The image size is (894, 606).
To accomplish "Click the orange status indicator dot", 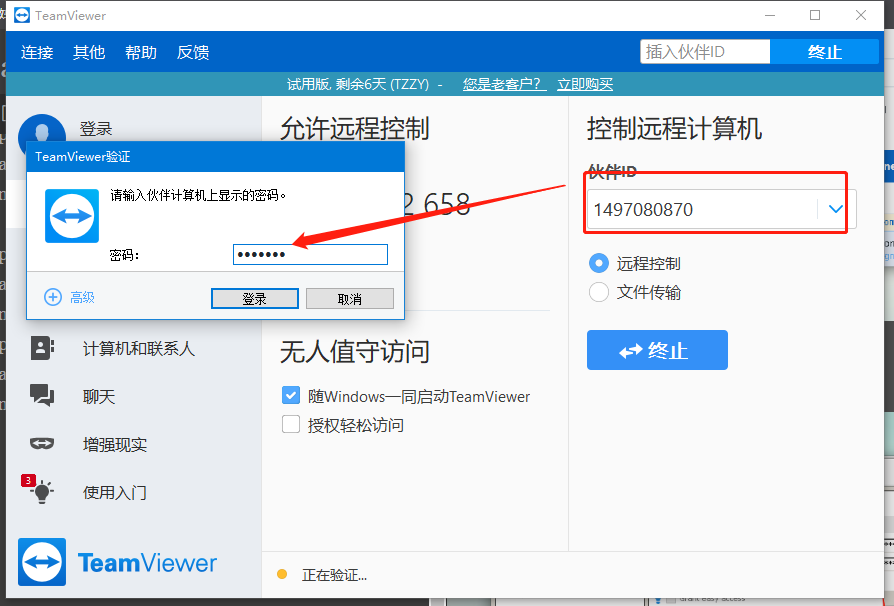I will click(x=282, y=574).
